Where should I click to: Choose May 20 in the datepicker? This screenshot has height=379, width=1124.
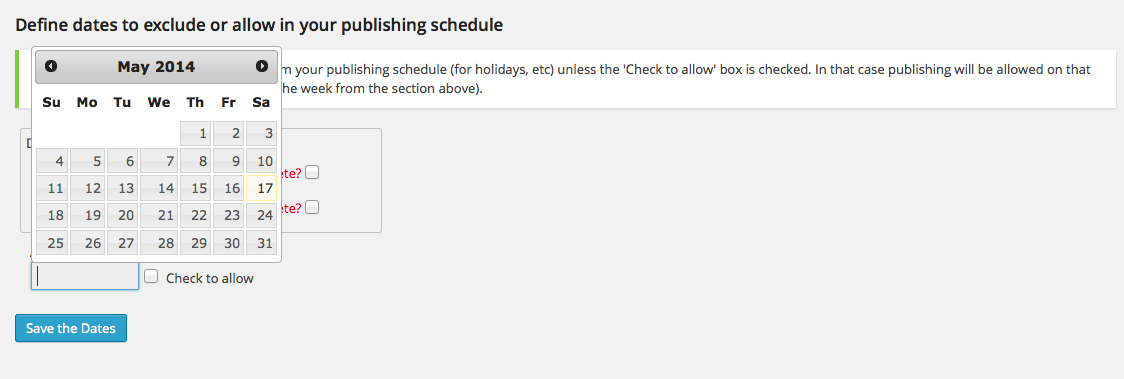point(123,216)
